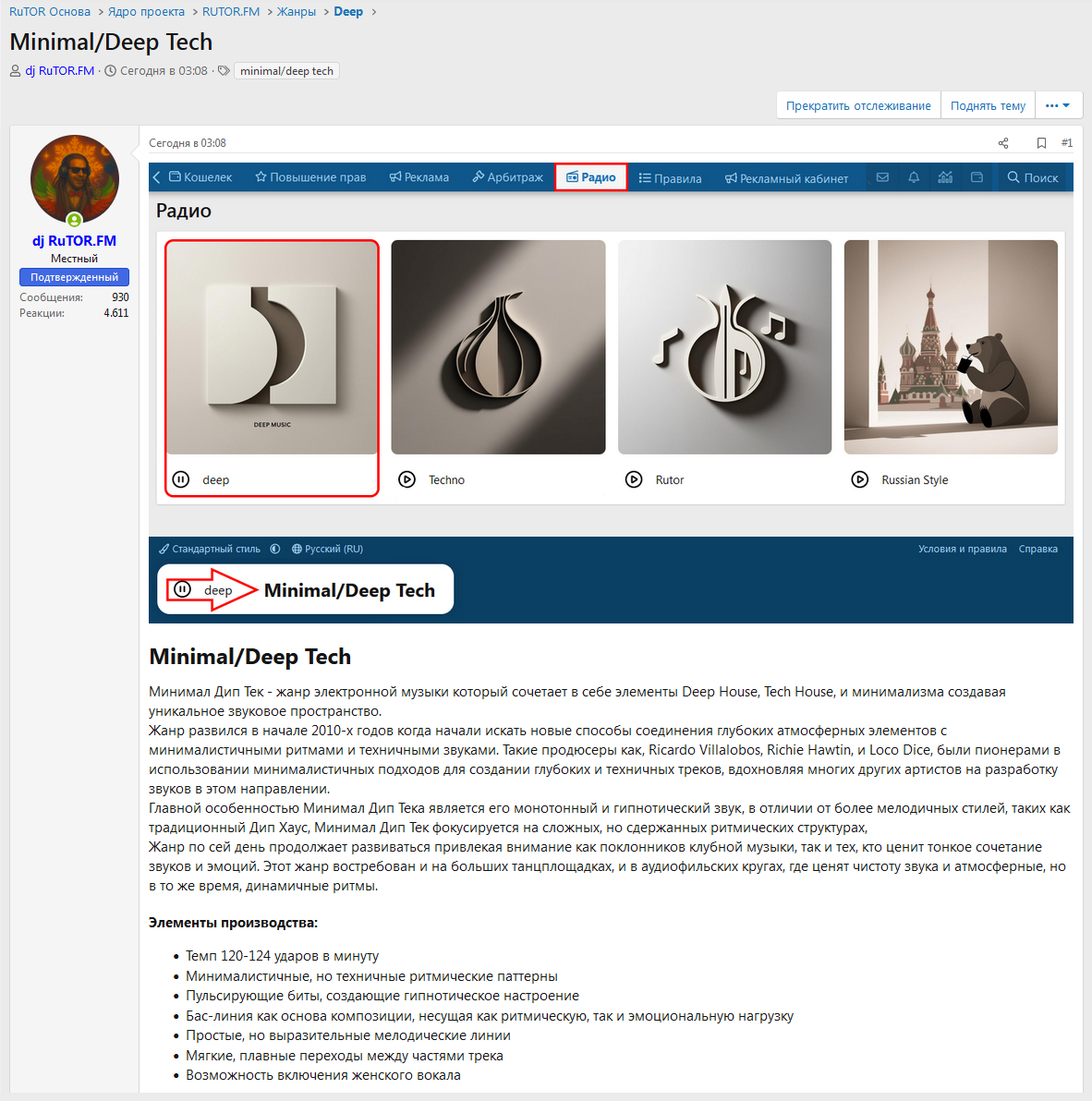Screen dimensions: 1092x1101
Task: Click the left chevron in the navbar
Action: pos(157,177)
